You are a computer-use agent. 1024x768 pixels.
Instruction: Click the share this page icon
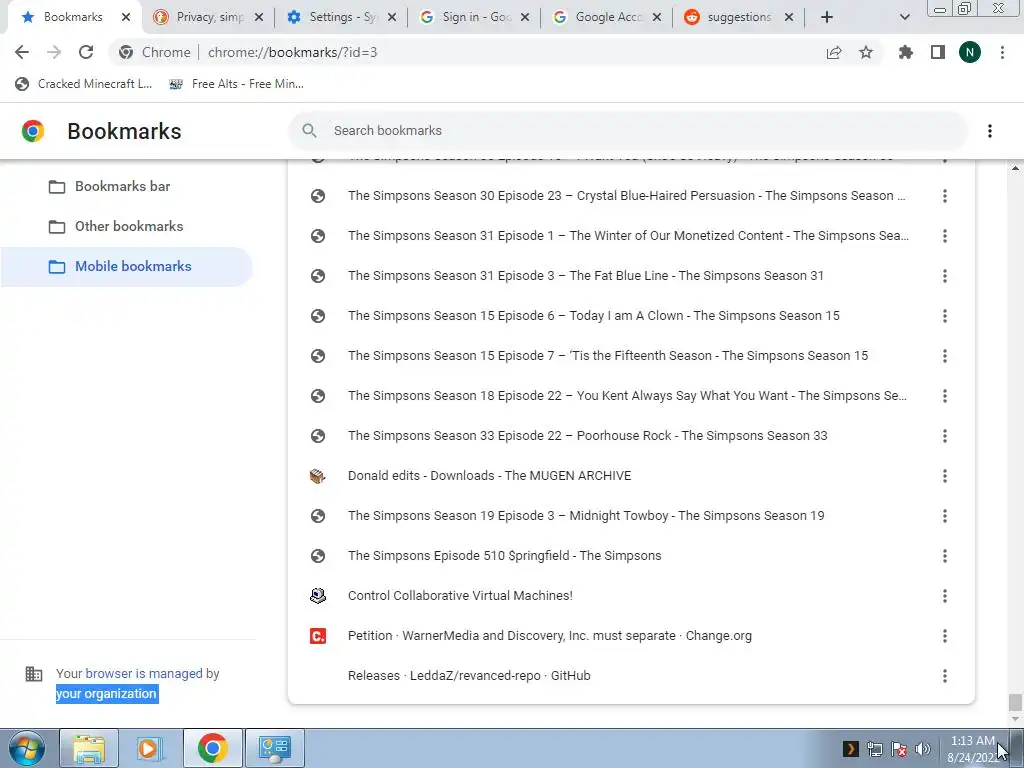pyautogui.click(x=834, y=52)
